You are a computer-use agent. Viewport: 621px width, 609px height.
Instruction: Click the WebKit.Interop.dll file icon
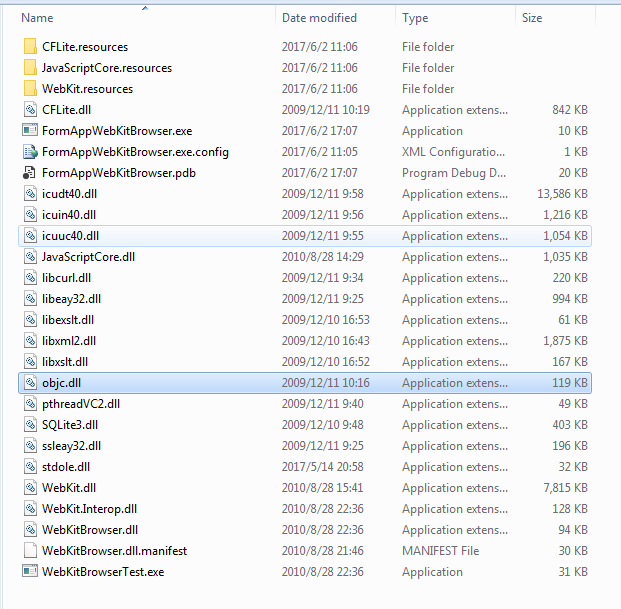coord(30,508)
